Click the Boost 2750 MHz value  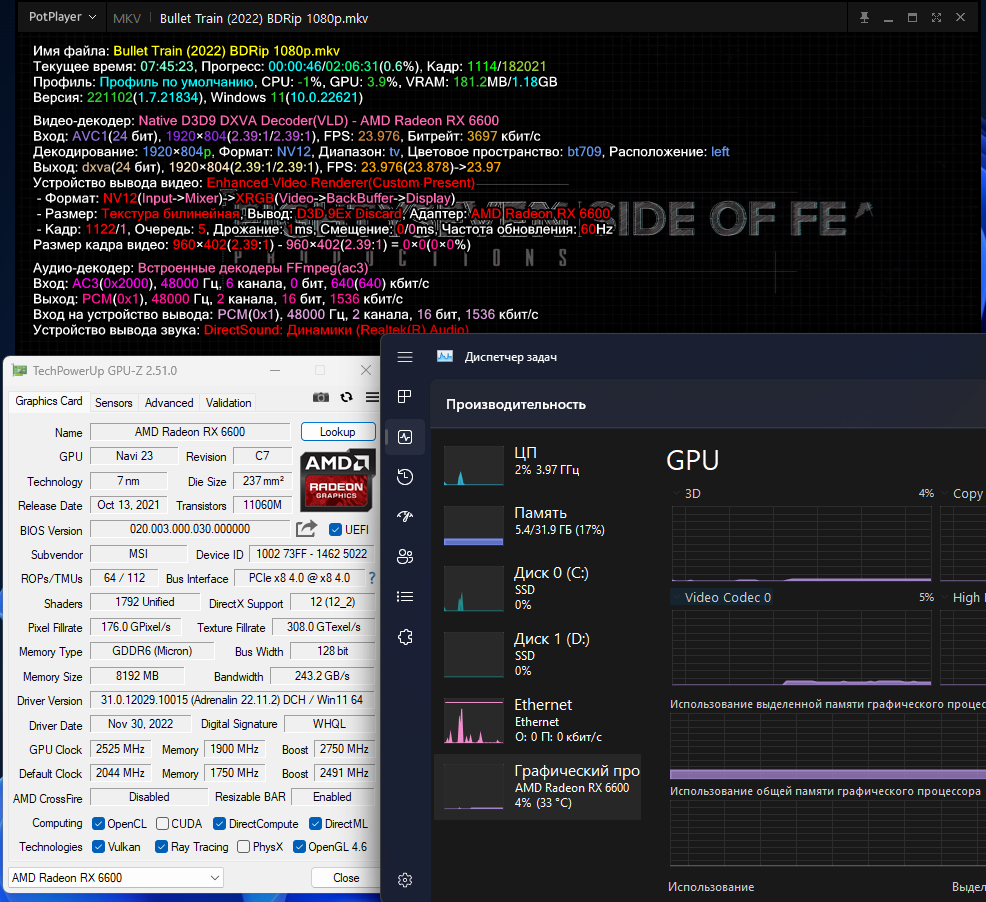pos(344,749)
